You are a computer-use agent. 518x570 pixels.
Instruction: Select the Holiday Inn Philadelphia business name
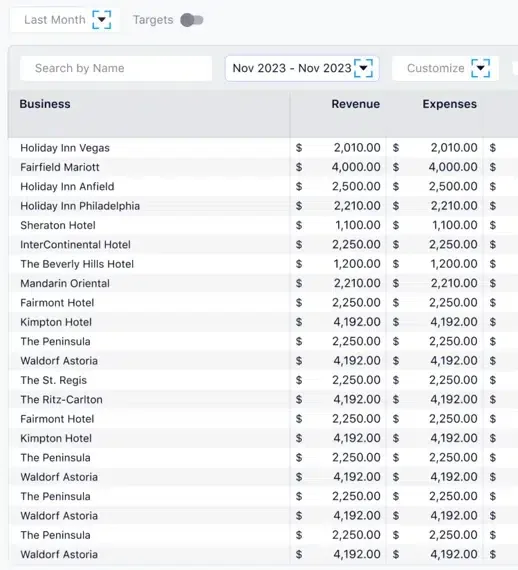tap(80, 206)
